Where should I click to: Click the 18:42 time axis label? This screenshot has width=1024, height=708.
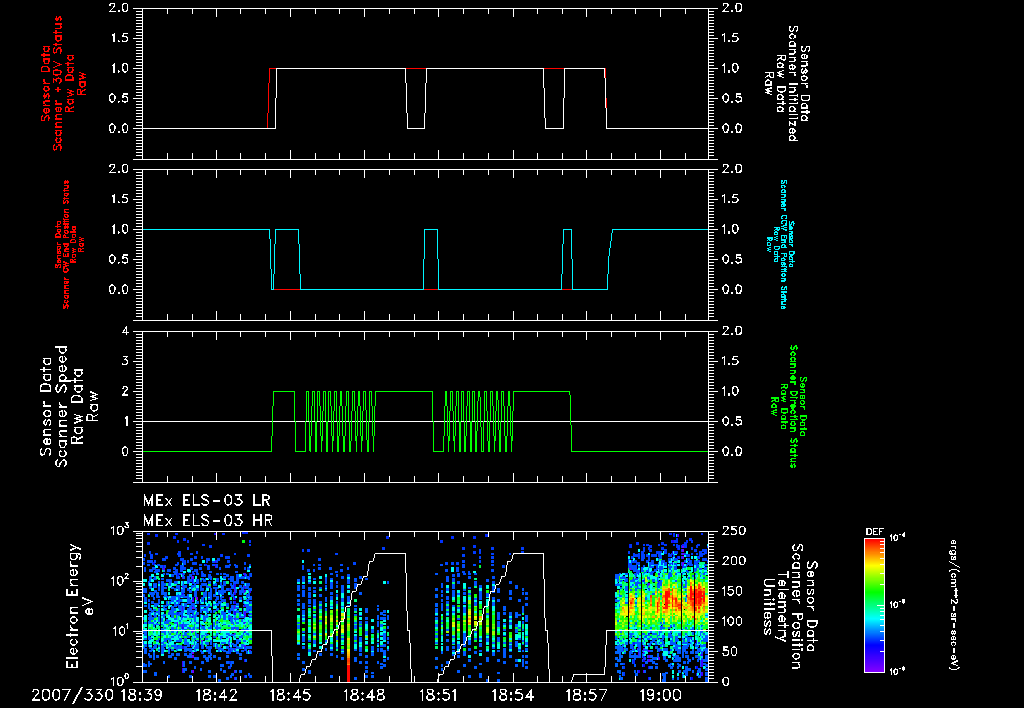coord(216,695)
